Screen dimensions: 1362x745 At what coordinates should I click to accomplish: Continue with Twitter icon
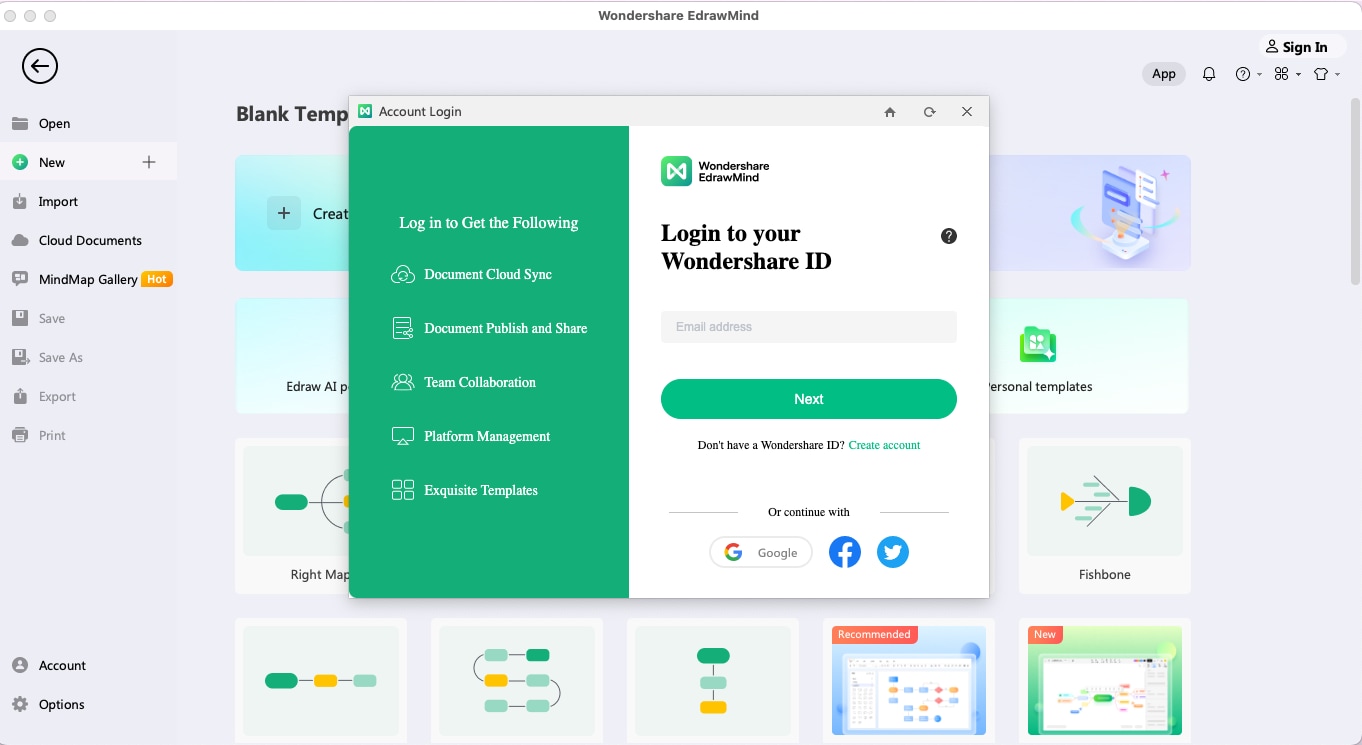(893, 552)
